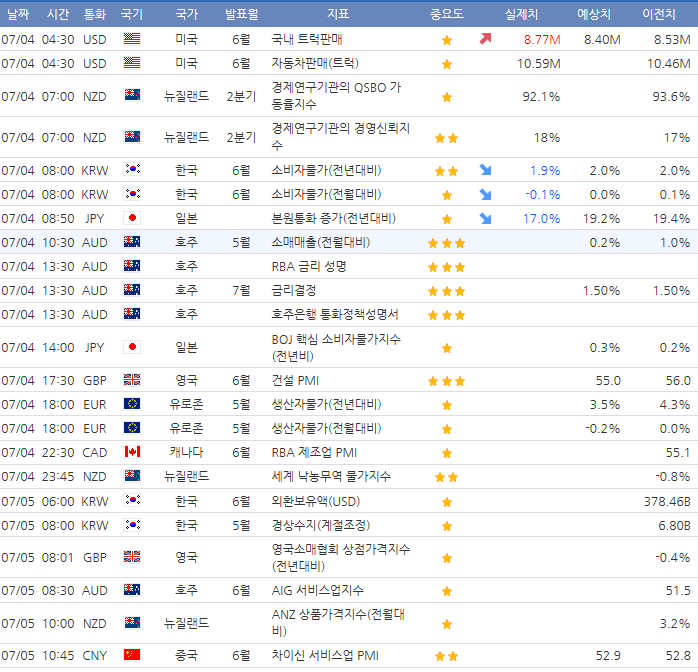Click the previous value 6.80B
This screenshot has width=698, height=672.
click(x=674, y=526)
